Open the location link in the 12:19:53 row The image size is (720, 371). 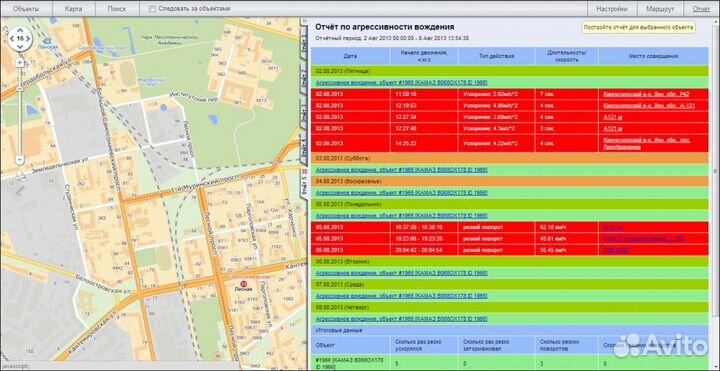(648, 106)
